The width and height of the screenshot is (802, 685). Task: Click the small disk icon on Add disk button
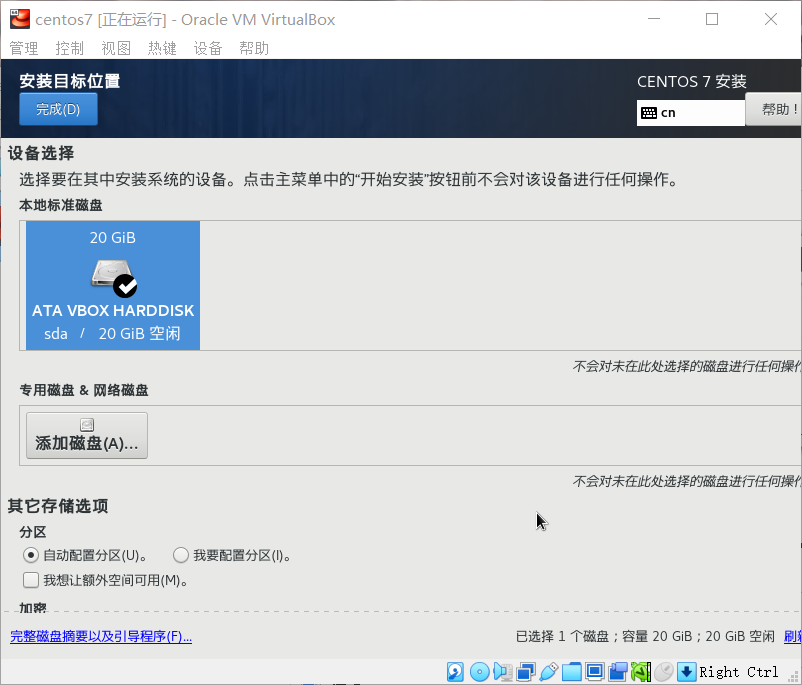[87, 425]
